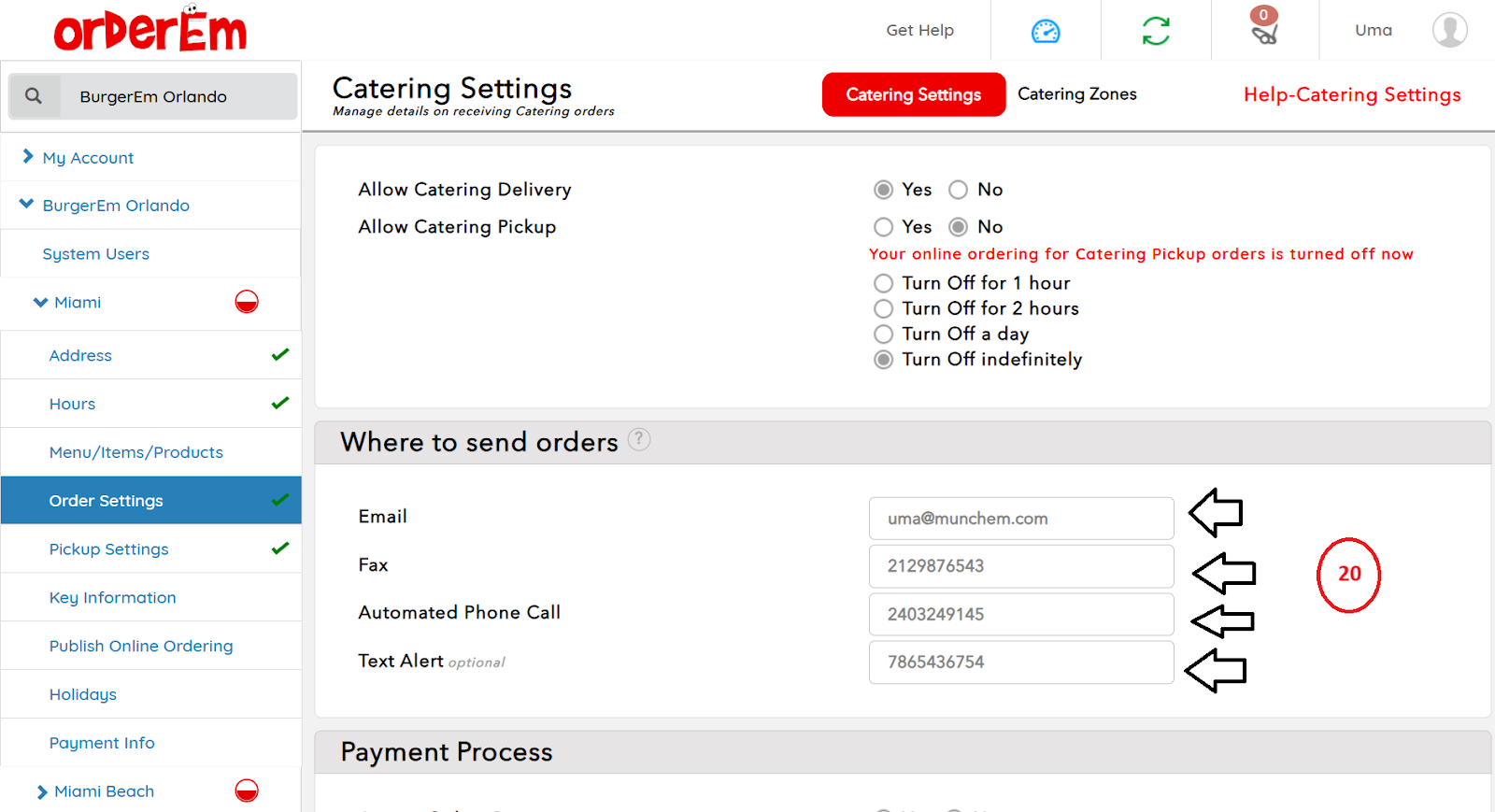
Task: Open the Help-Catering Settings link
Action: [1351, 94]
